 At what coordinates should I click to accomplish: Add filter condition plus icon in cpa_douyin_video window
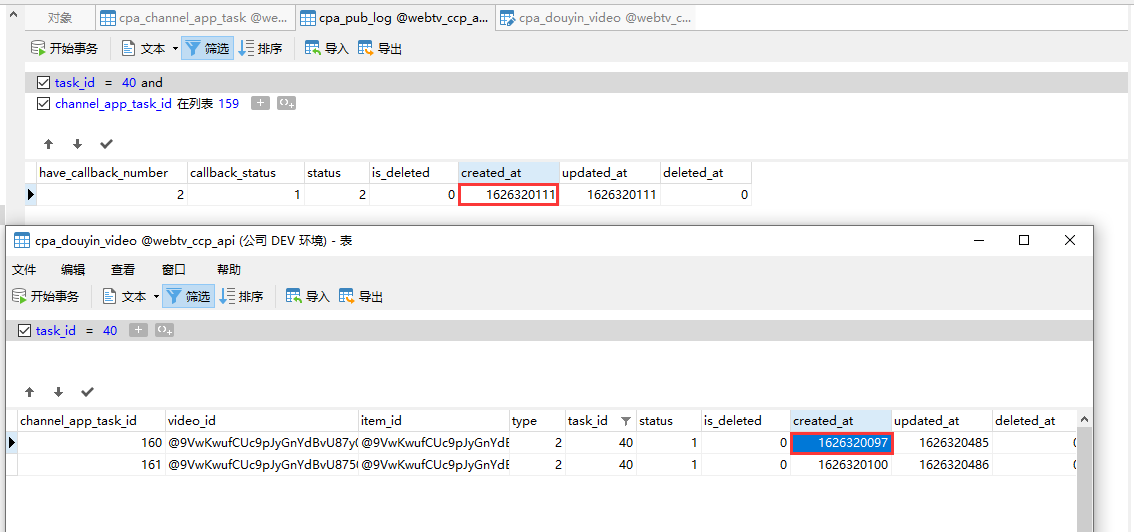tap(138, 330)
